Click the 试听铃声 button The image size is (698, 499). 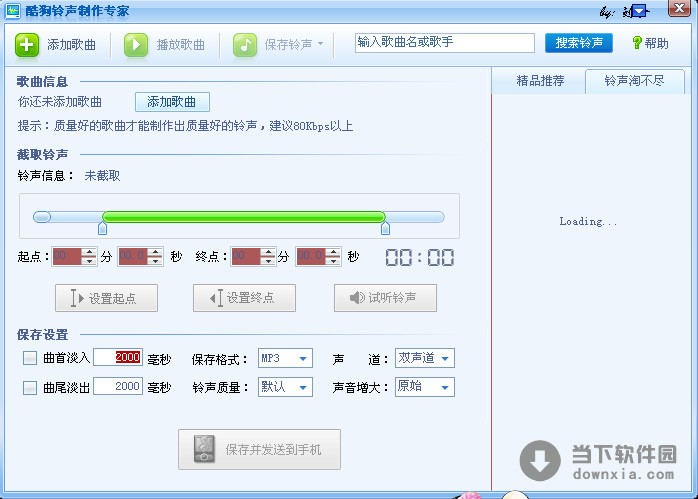(386, 298)
